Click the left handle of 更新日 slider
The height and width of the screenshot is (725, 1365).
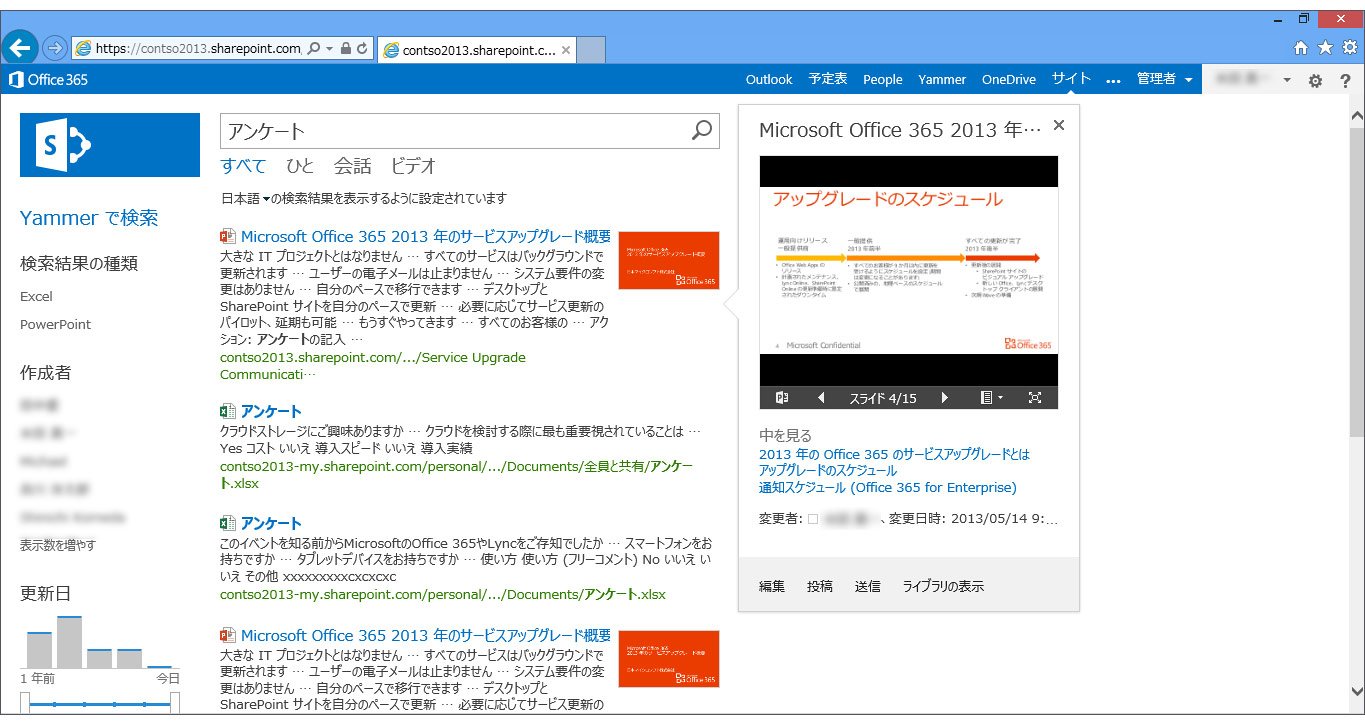(24, 705)
